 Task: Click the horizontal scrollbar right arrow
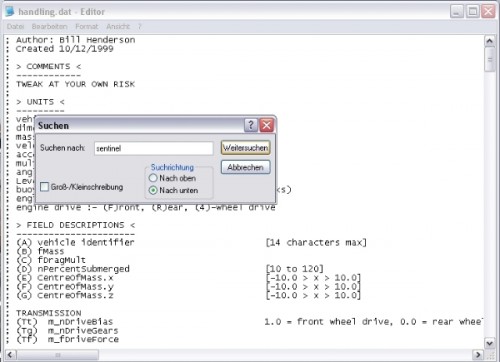pyautogui.click(x=478, y=355)
